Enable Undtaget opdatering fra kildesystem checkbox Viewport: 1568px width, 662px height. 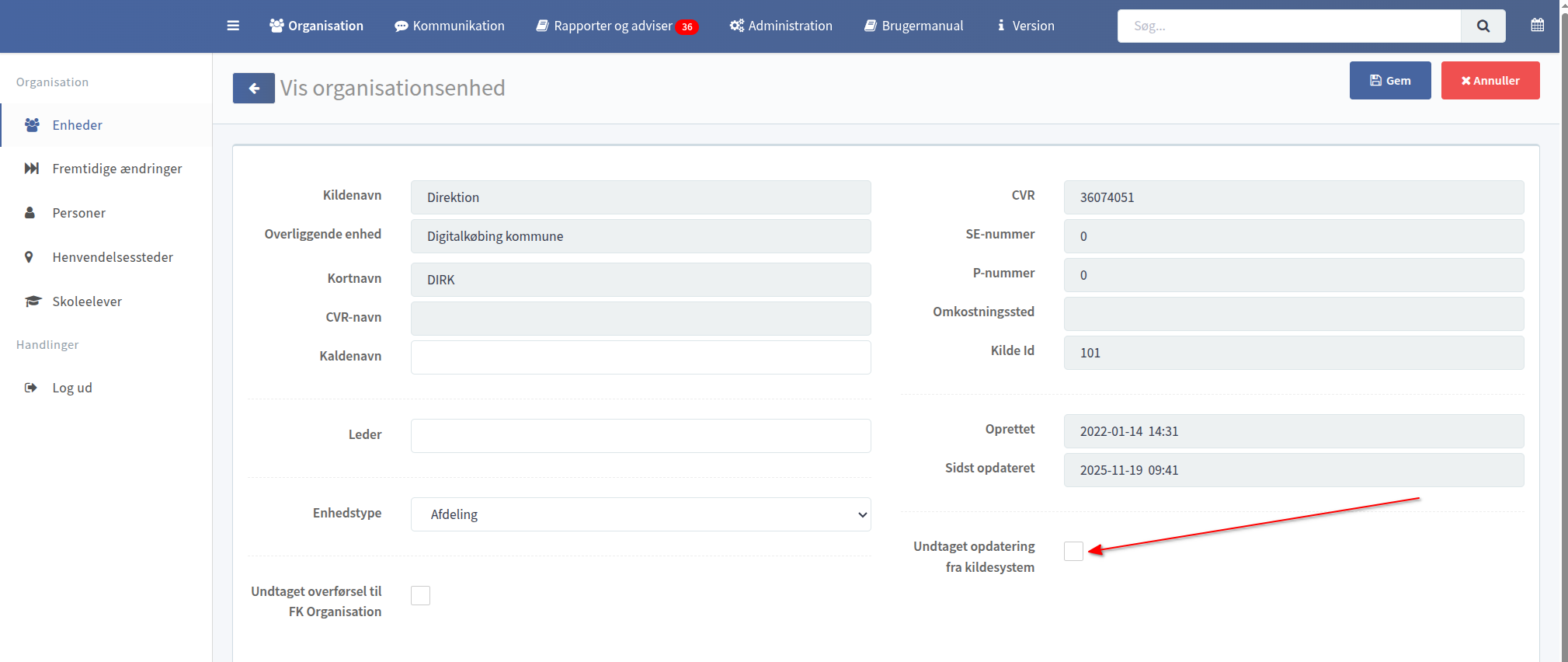pos(1073,551)
